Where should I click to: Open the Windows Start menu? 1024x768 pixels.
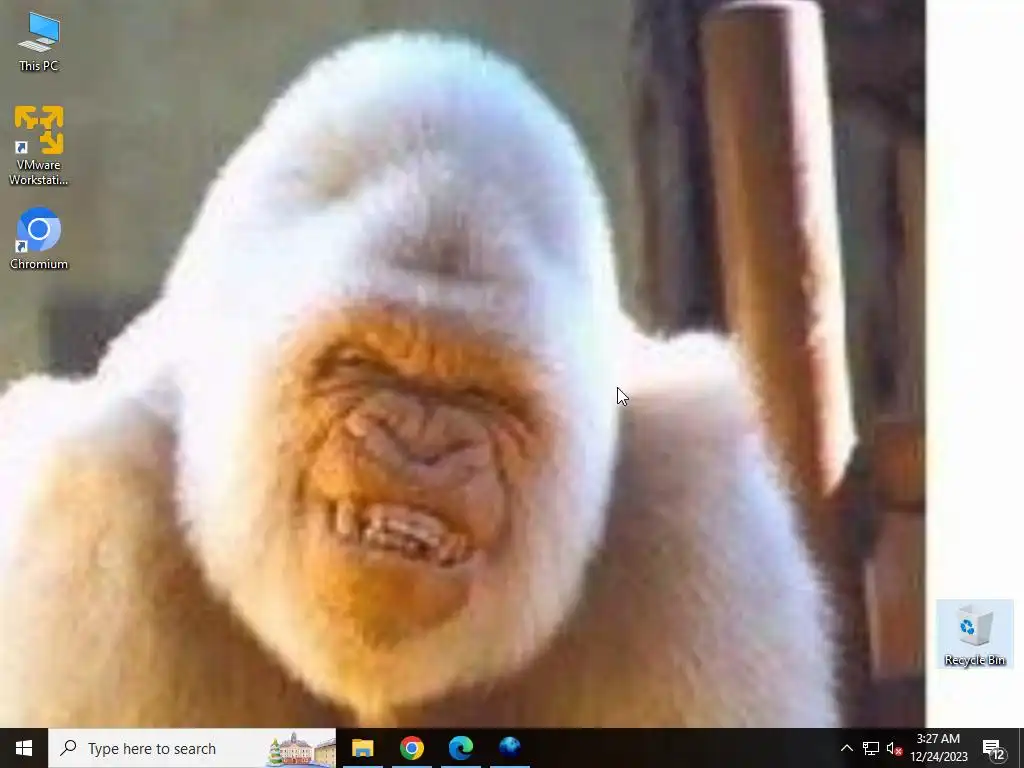pos(24,748)
